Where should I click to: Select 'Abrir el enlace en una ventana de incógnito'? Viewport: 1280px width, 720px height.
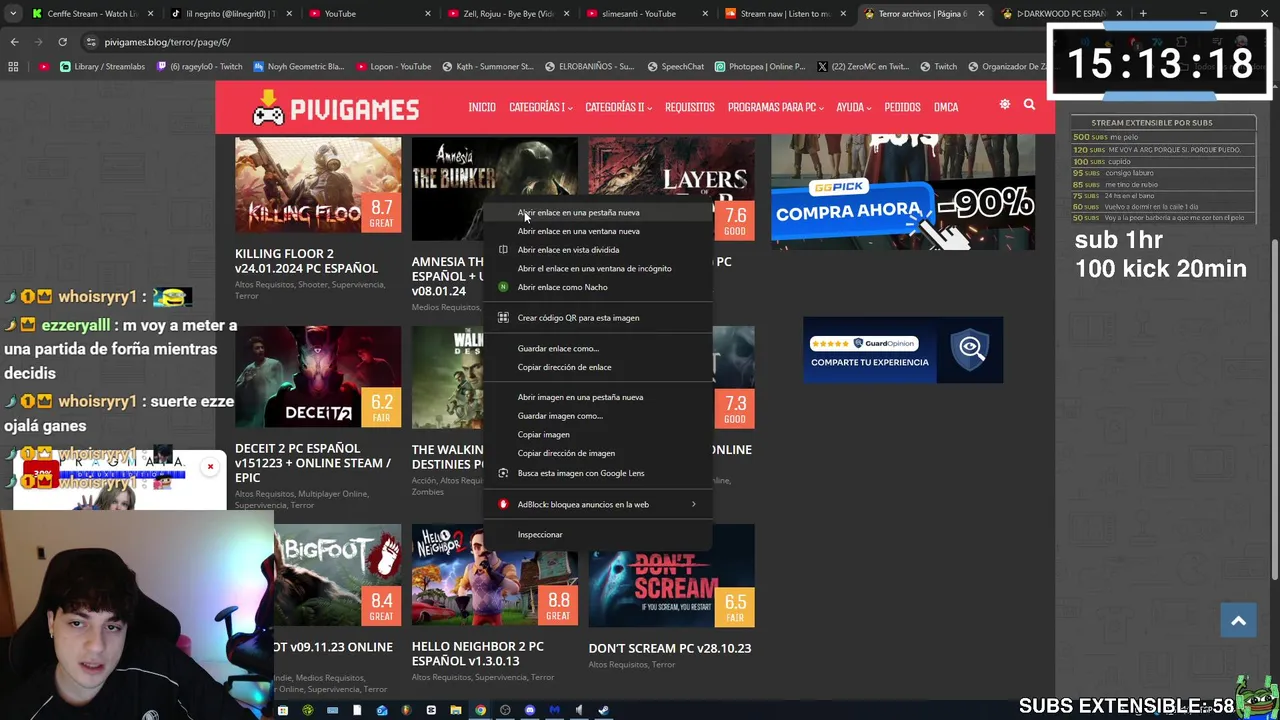pyautogui.click(x=597, y=268)
